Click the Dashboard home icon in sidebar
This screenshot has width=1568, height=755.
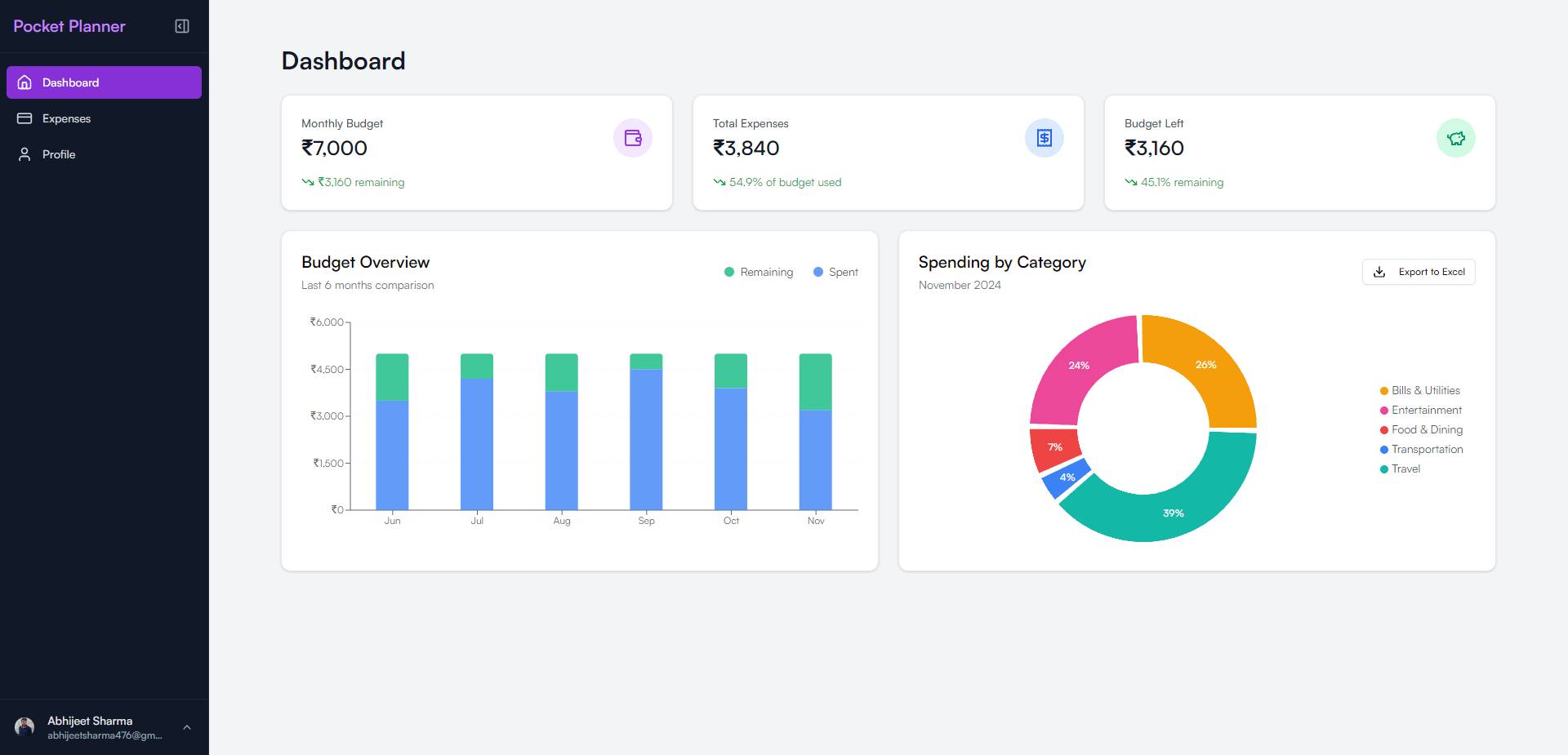coord(24,82)
